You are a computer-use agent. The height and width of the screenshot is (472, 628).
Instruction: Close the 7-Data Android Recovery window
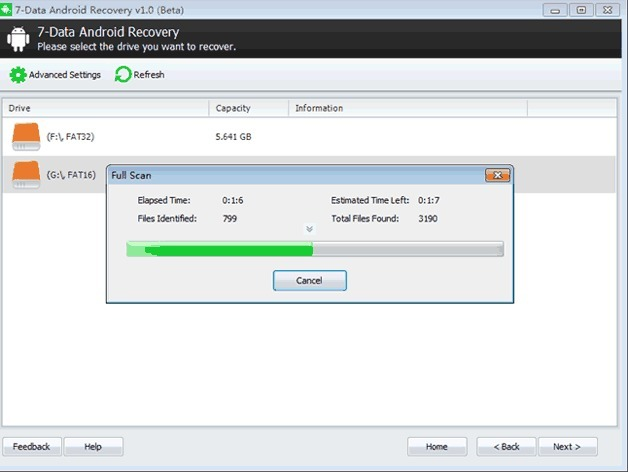(x=608, y=10)
